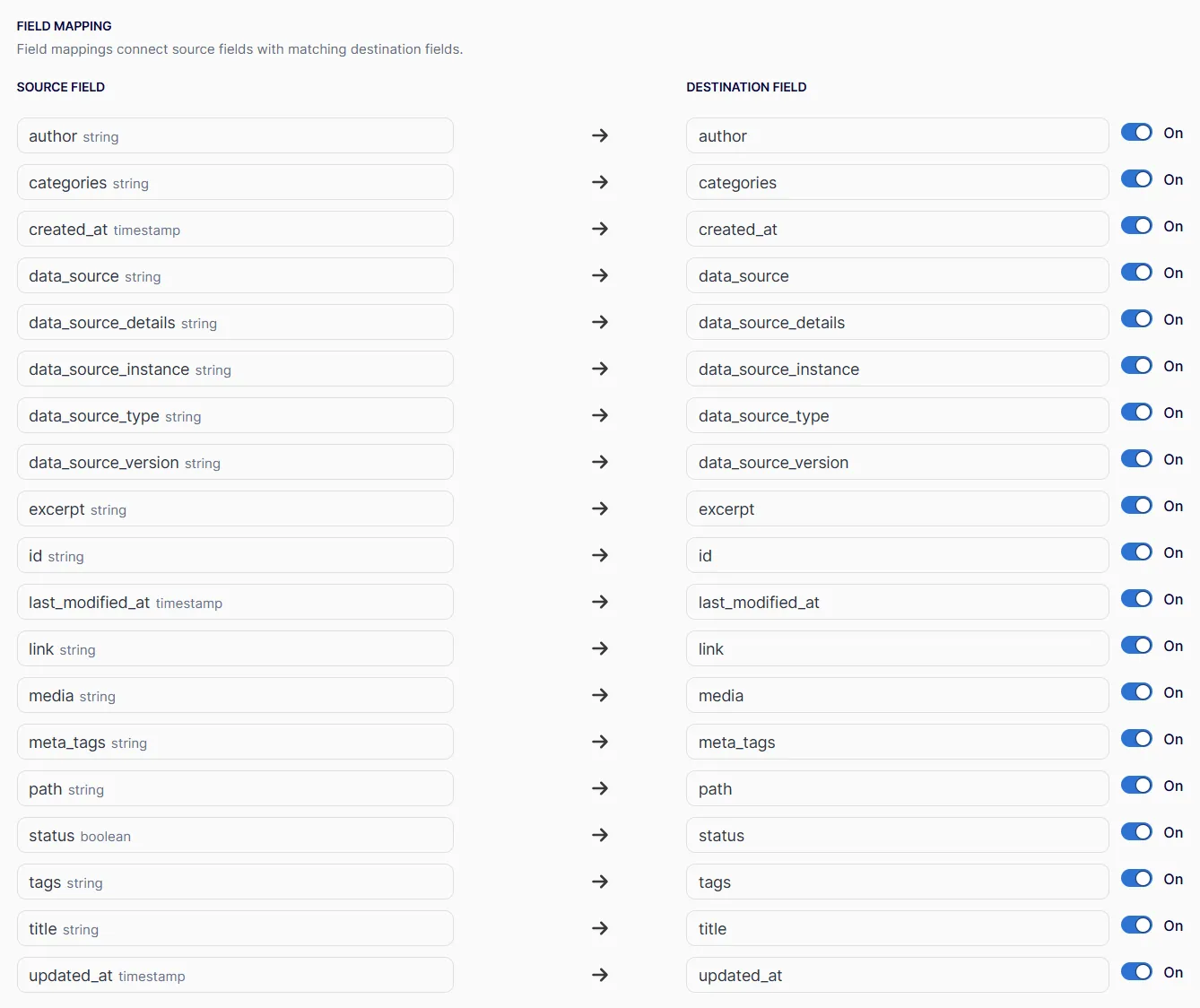This screenshot has height=1008, width=1200.
Task: Disable the title mapping switch
Action: 1136,925
